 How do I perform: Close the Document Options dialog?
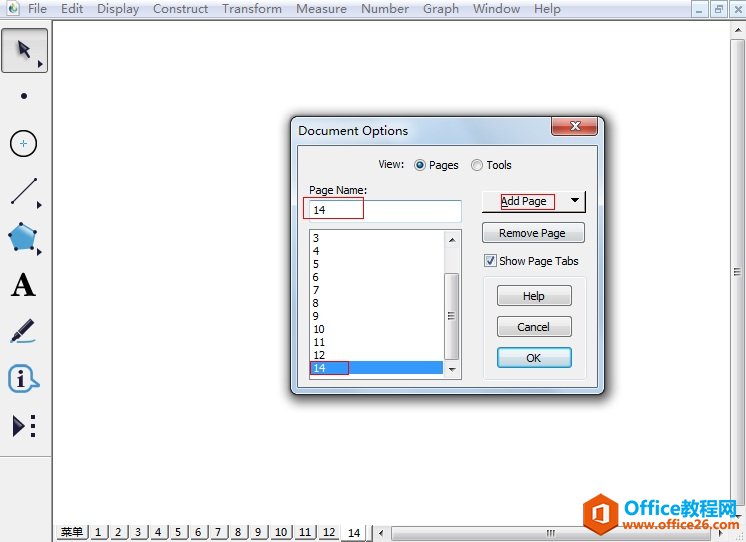[x=574, y=126]
